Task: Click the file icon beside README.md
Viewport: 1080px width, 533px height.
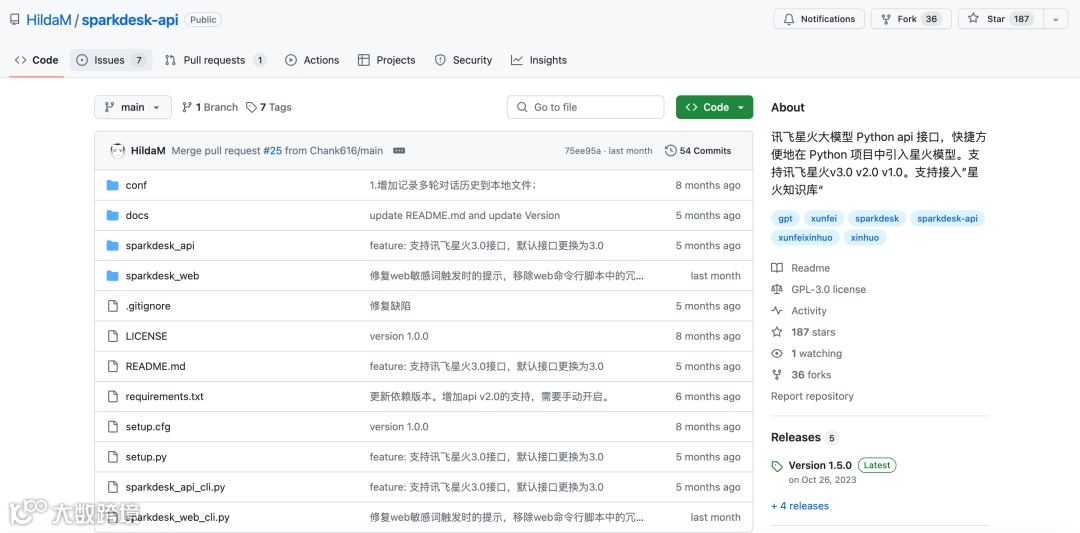Action: (x=113, y=366)
